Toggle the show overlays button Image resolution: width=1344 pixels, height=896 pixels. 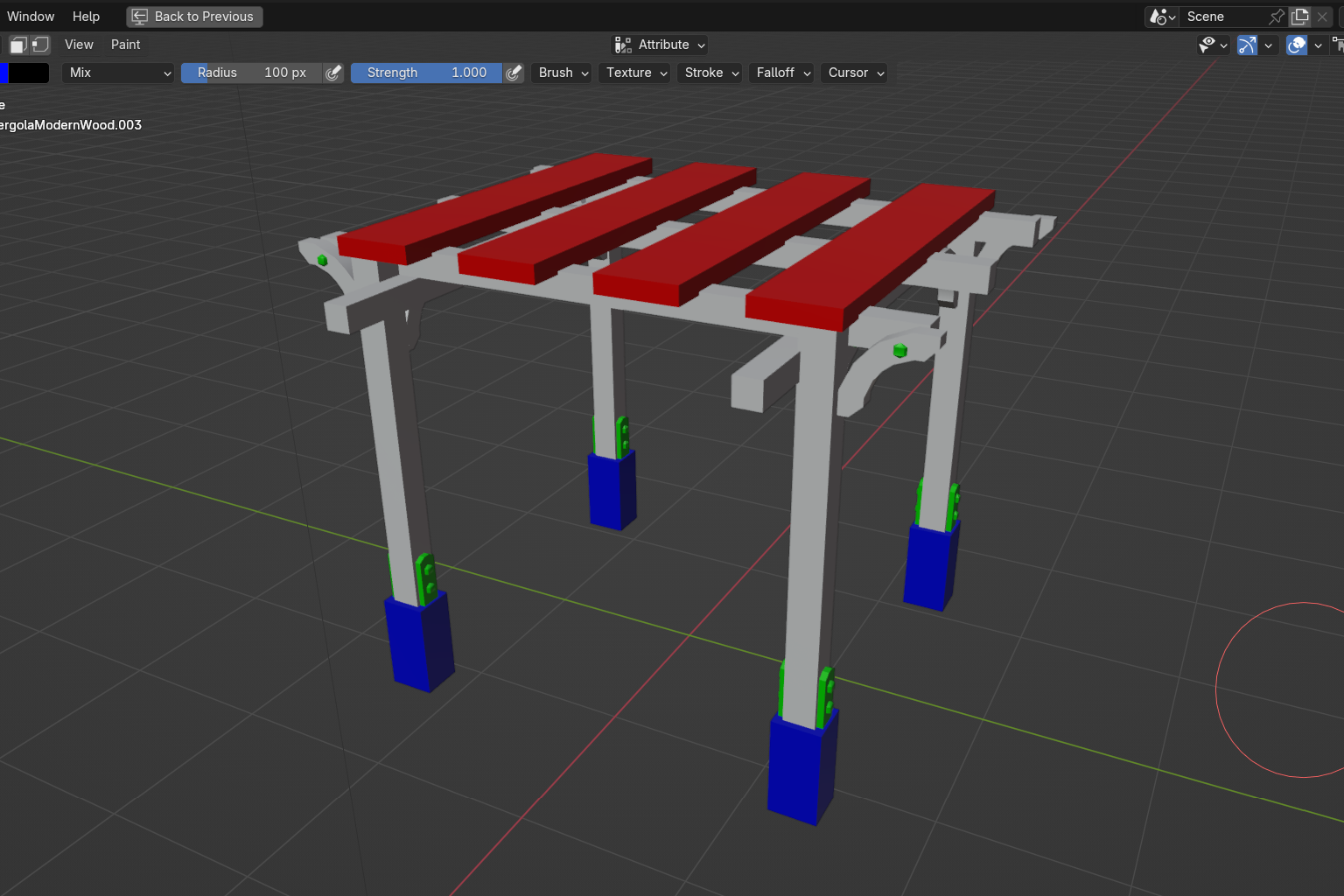(1297, 45)
